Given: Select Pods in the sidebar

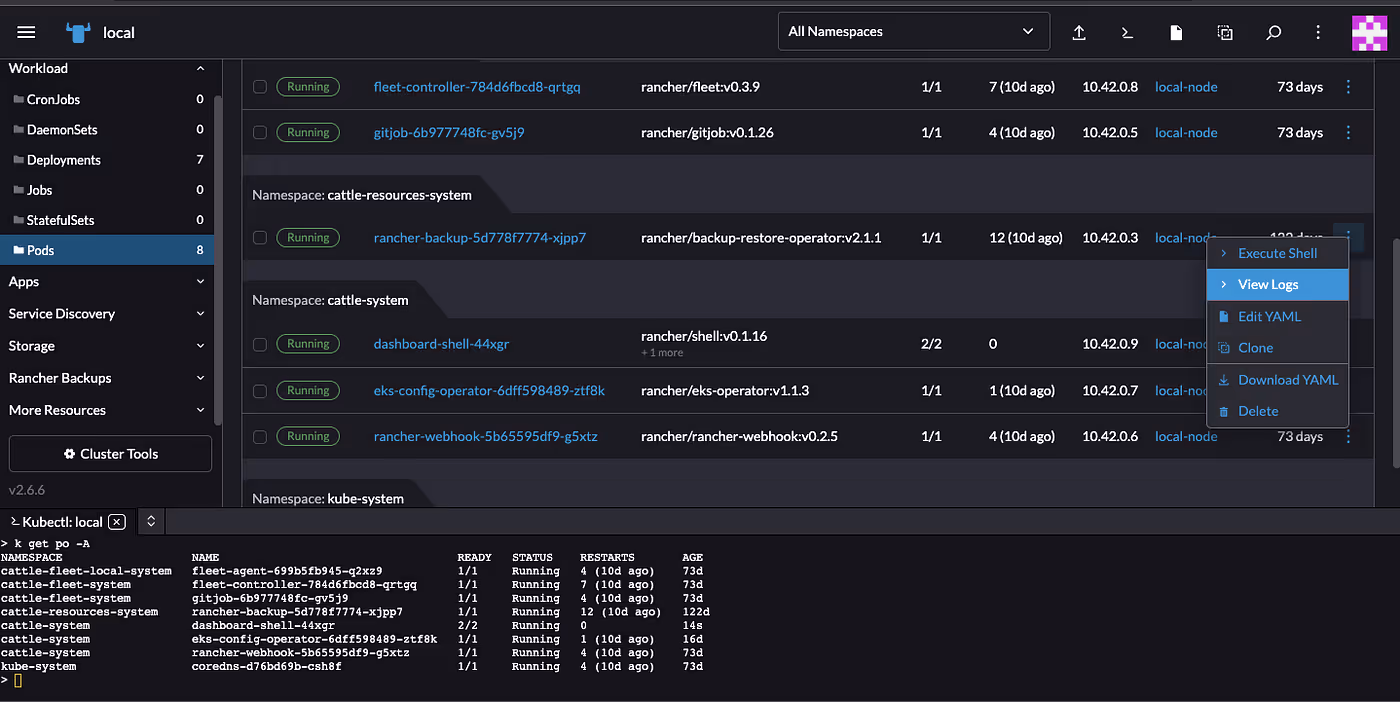Looking at the screenshot, I should coord(106,250).
